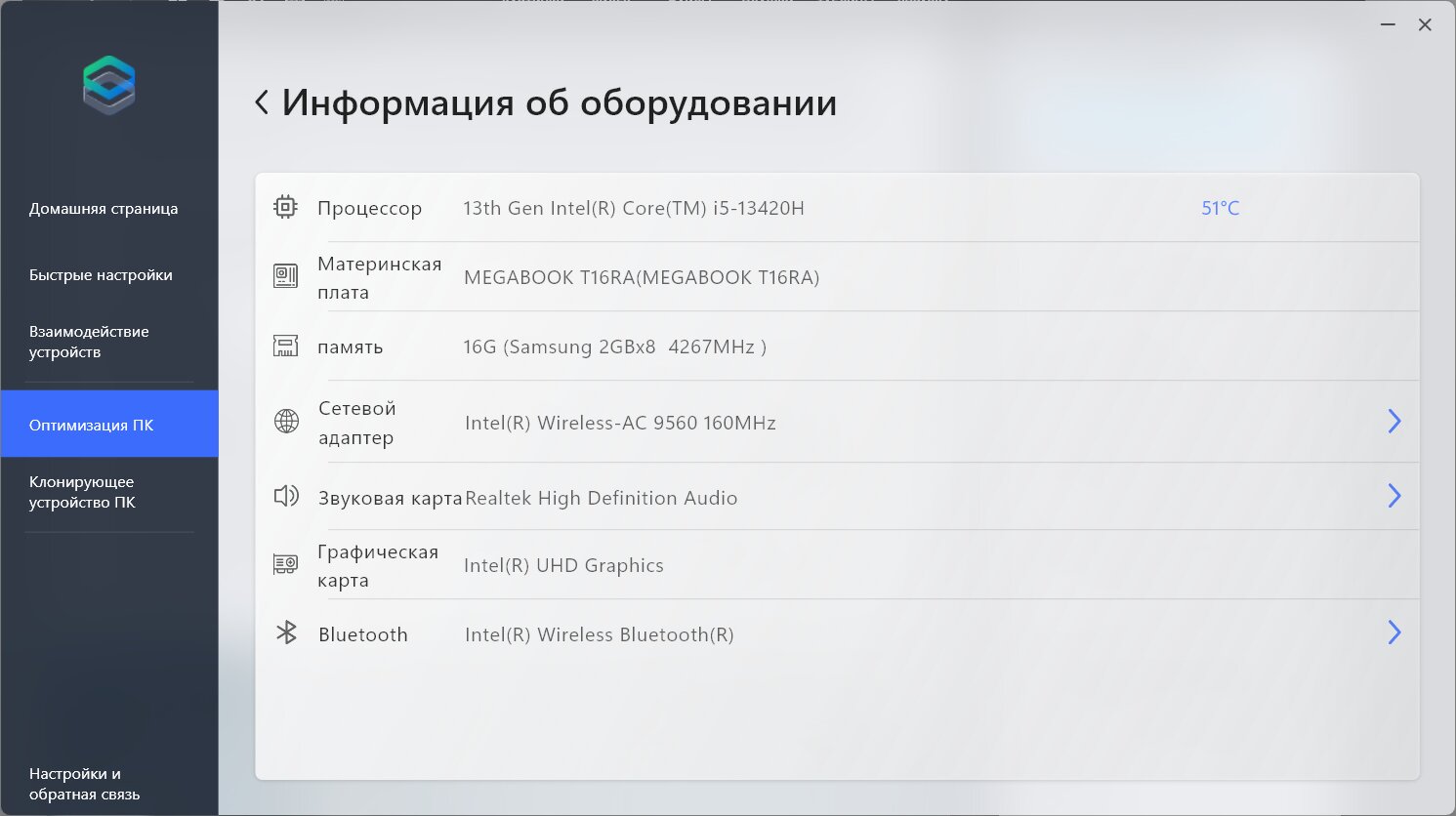Click the sound card speaker icon
Image resolution: width=1456 pixels, height=816 pixels.
286,496
